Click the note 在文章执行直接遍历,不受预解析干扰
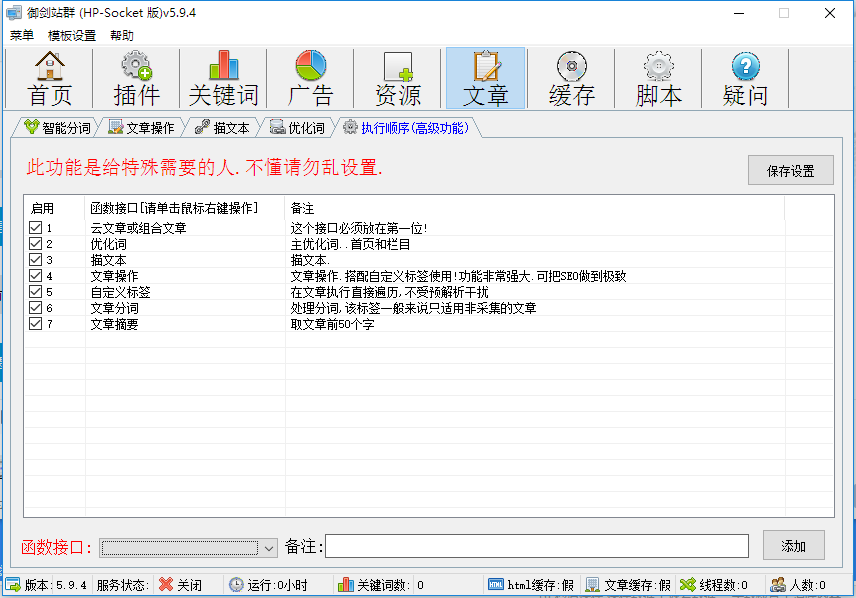 [x=389, y=292]
